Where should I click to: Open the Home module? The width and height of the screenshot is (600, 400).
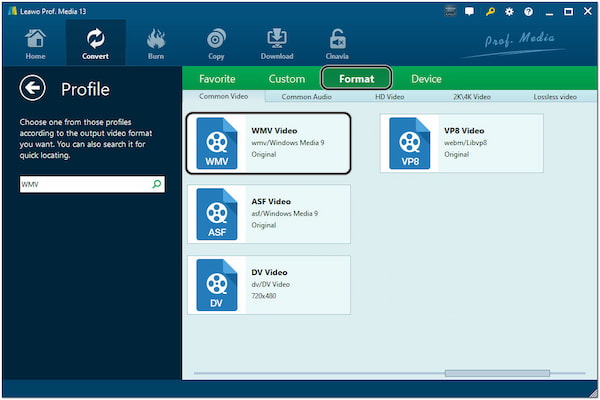(x=35, y=43)
